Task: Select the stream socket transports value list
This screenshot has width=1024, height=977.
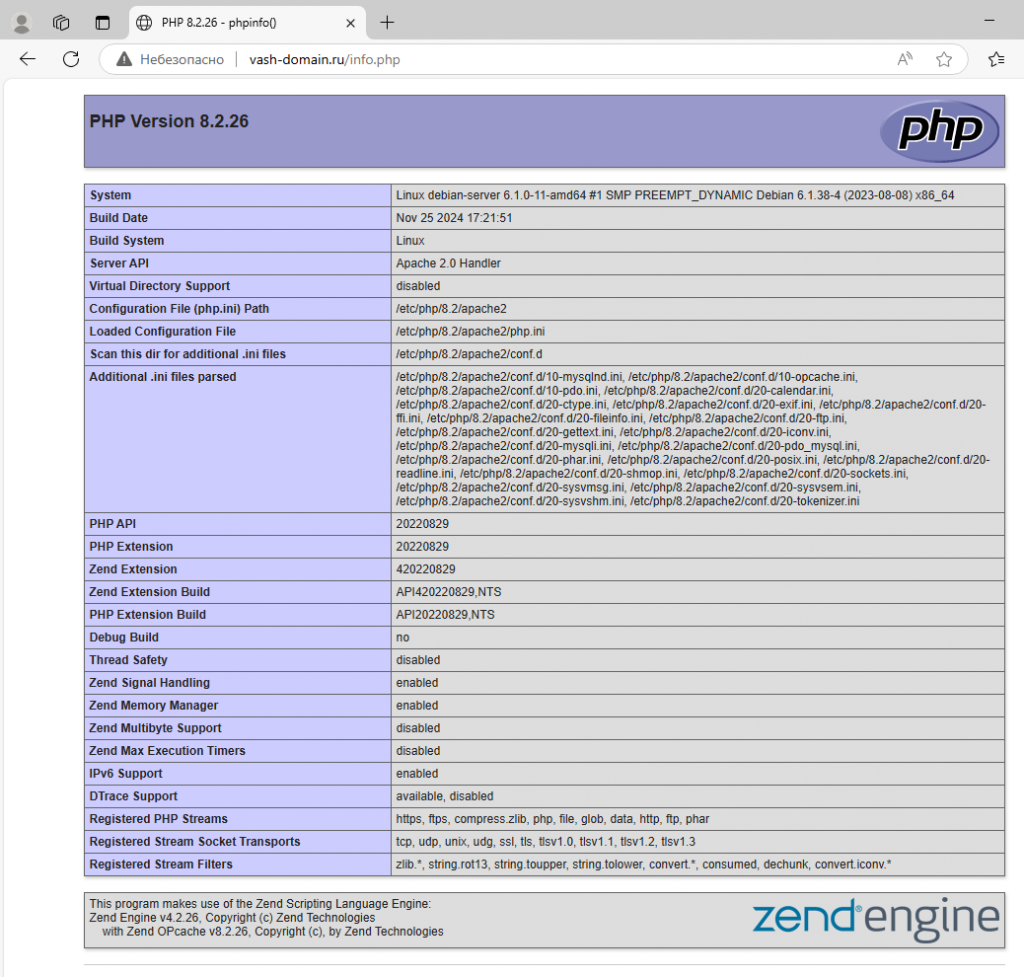Action: tap(545, 842)
